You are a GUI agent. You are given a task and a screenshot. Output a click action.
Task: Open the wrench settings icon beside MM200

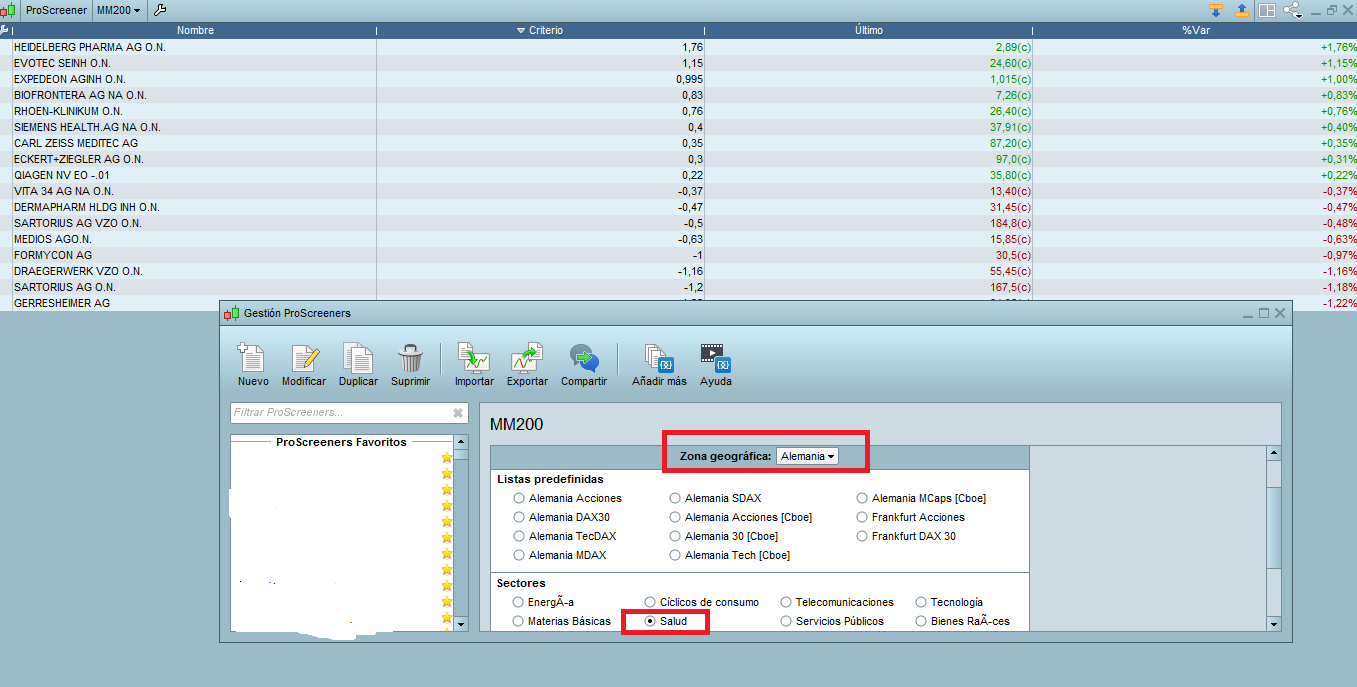(160, 10)
